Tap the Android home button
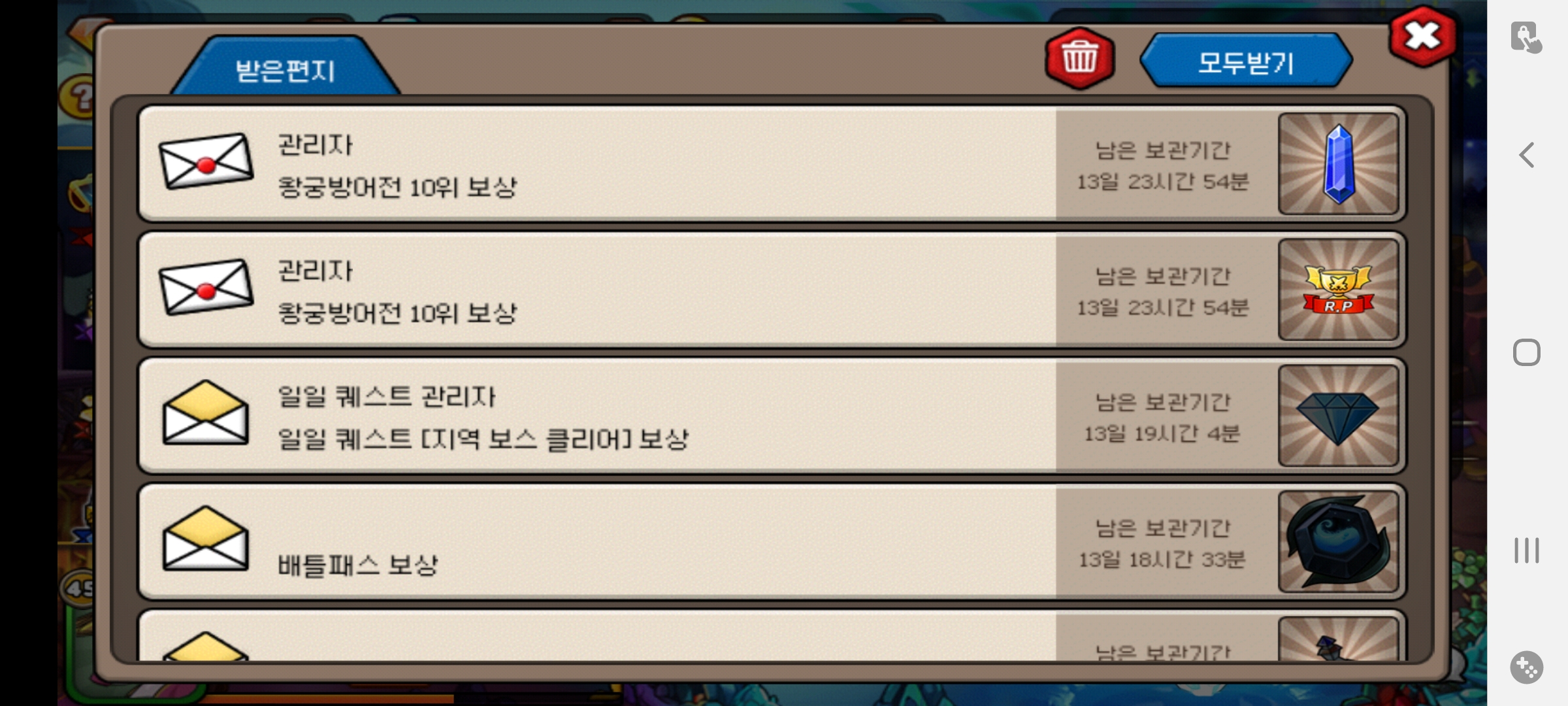Viewport: 1568px width, 706px height. [1527, 352]
